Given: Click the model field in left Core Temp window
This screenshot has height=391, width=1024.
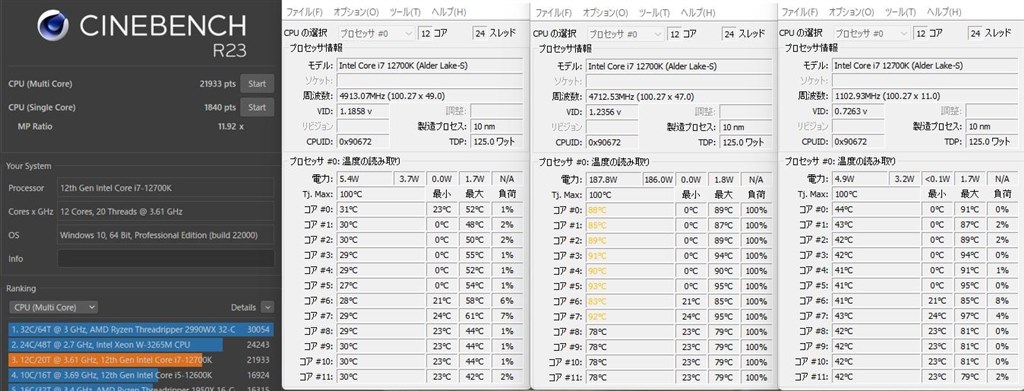Looking at the screenshot, I should pos(430,65).
